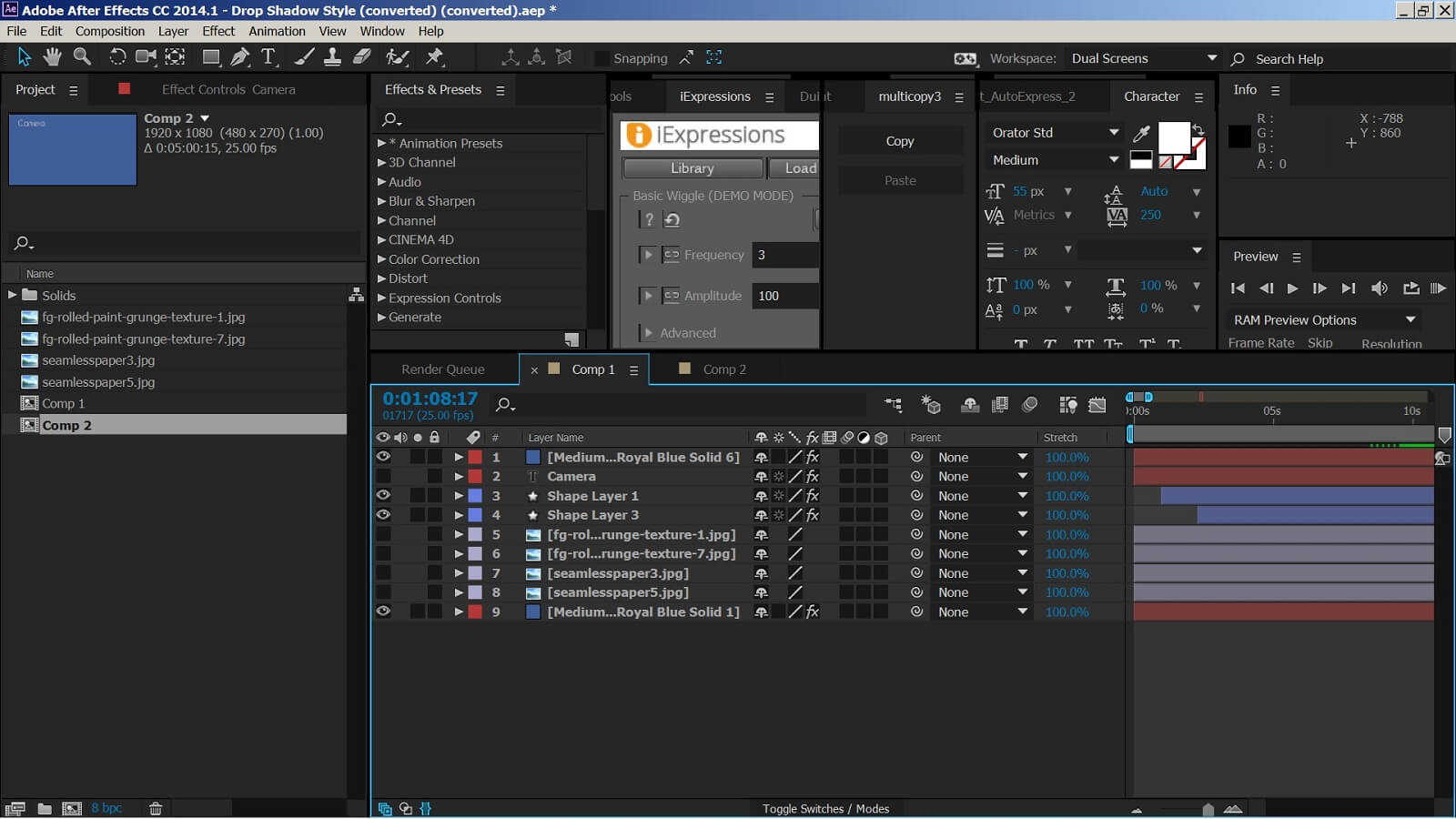Click the eyedropper in Character panel
The image size is (1456, 819).
[x=1141, y=134]
